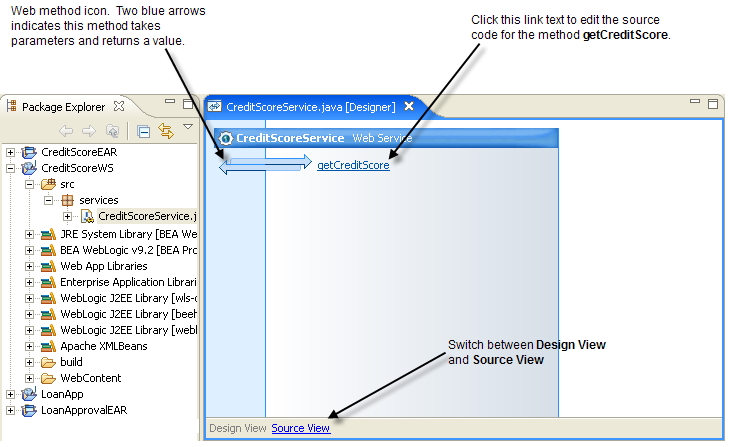Viewport: 731px width, 447px height.
Task: Select WebLogic J2EE Library [webl entry
Action: click(129, 330)
